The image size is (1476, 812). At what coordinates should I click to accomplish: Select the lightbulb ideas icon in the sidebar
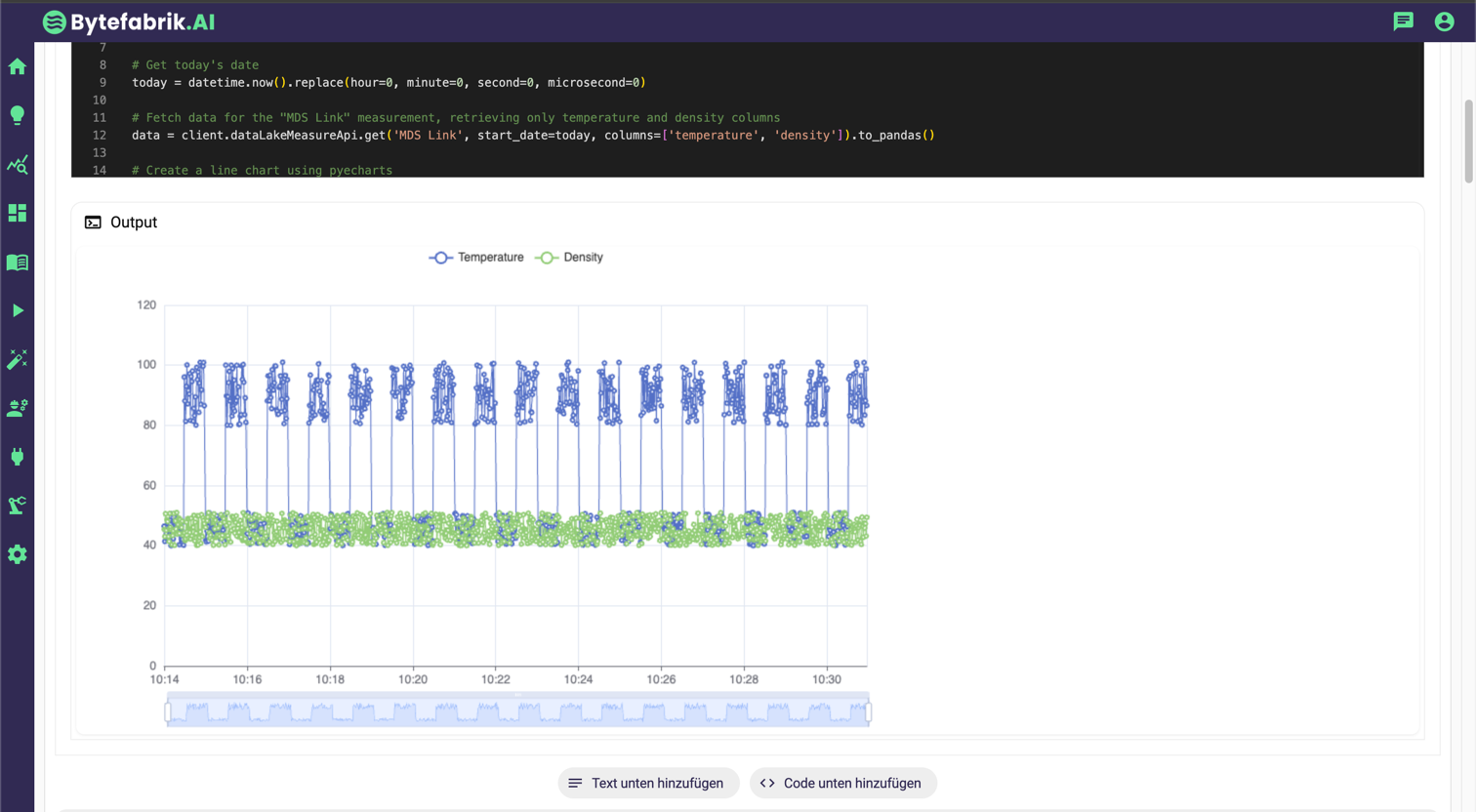tap(17, 115)
